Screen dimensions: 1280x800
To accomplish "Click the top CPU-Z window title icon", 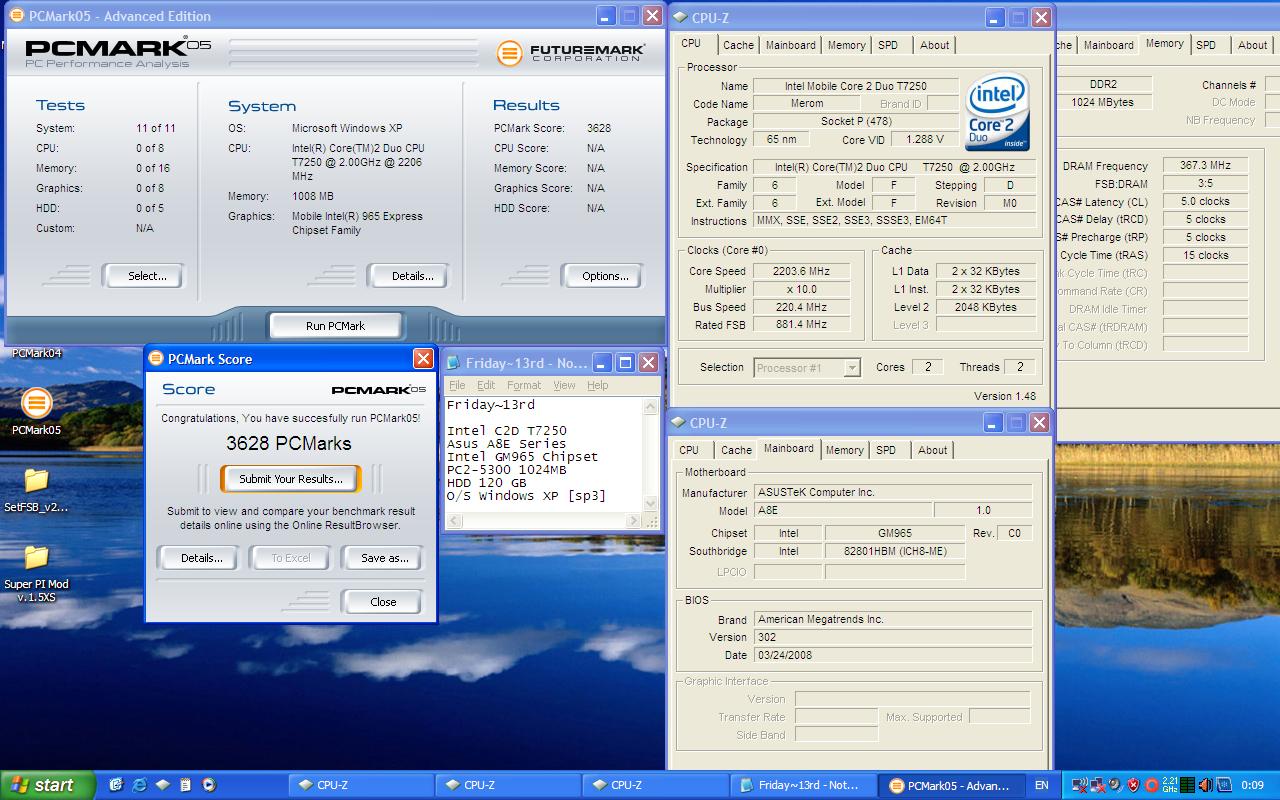I will click(679, 17).
